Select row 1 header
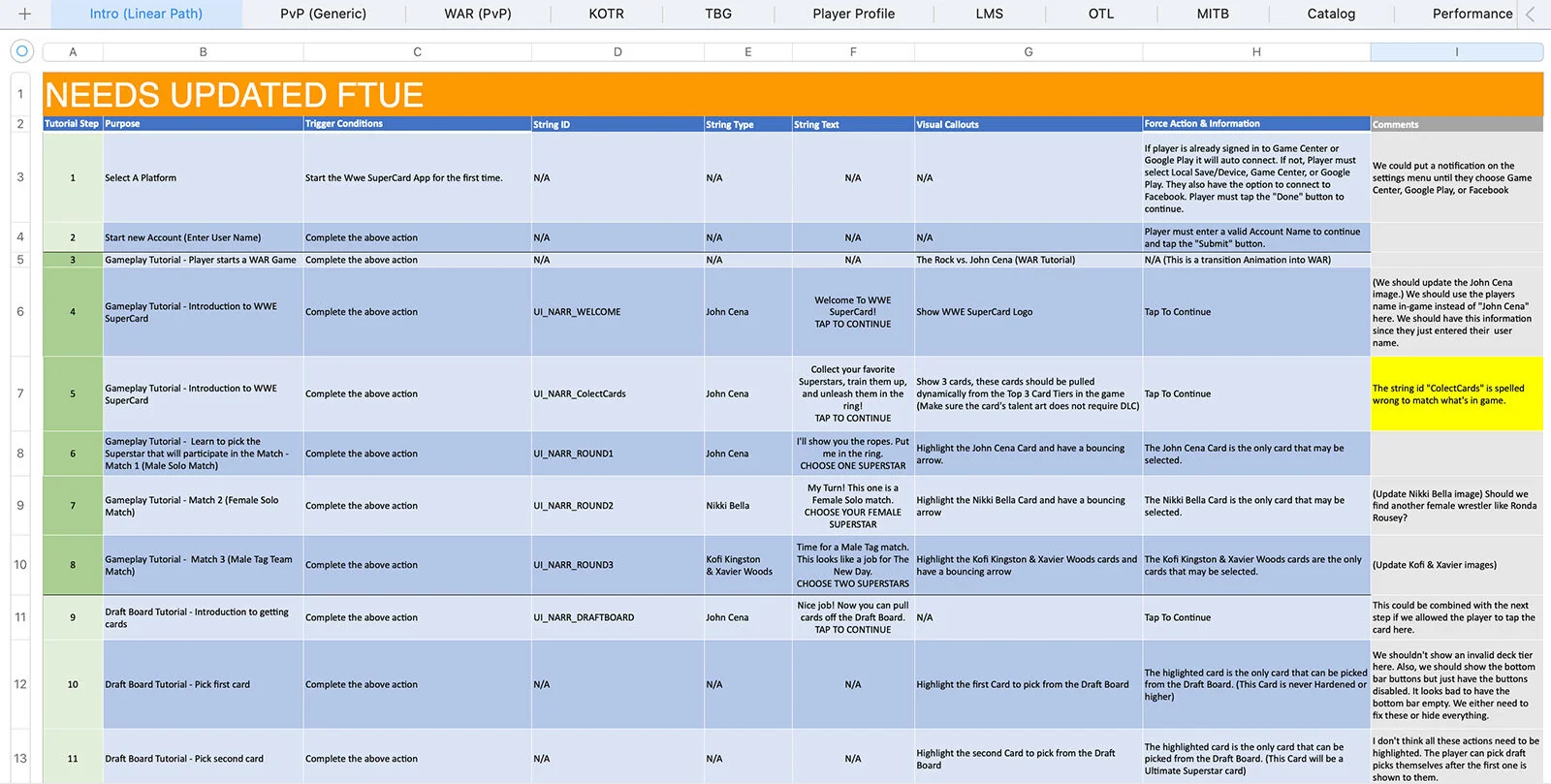This screenshot has width=1551, height=784. 20,94
